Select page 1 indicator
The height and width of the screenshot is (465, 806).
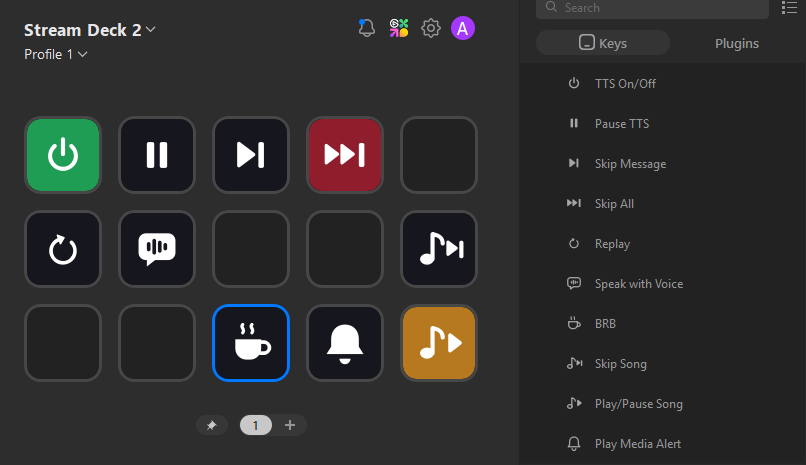(255, 425)
